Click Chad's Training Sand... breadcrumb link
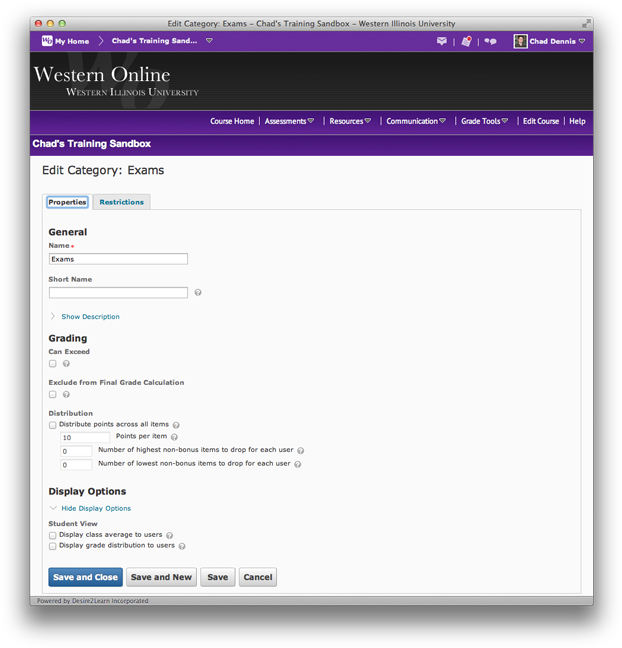Viewport: 622px width, 648px height. [x=154, y=40]
